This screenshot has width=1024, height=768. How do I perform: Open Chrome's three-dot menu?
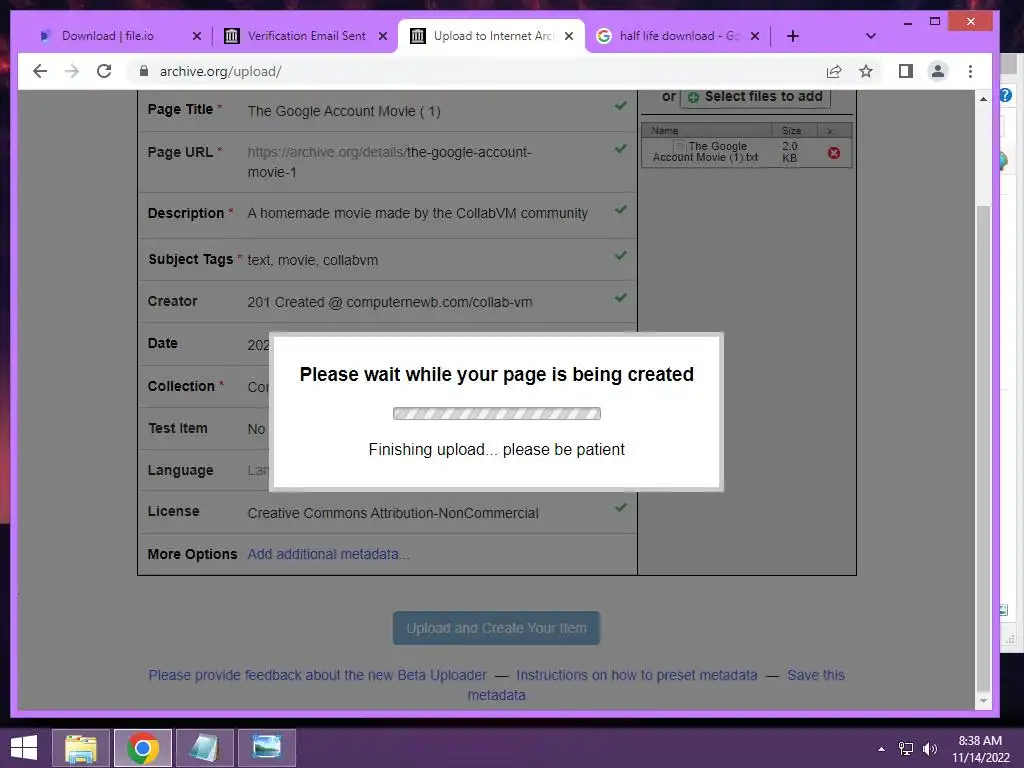point(970,71)
